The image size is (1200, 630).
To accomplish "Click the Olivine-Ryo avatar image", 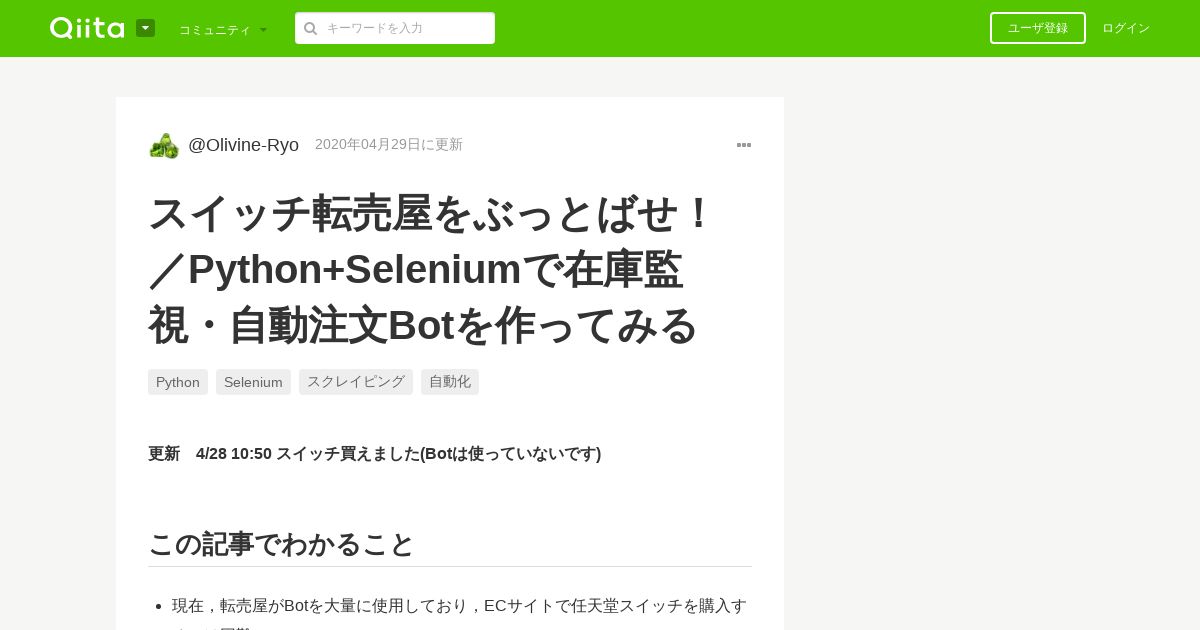I will pos(164,145).
